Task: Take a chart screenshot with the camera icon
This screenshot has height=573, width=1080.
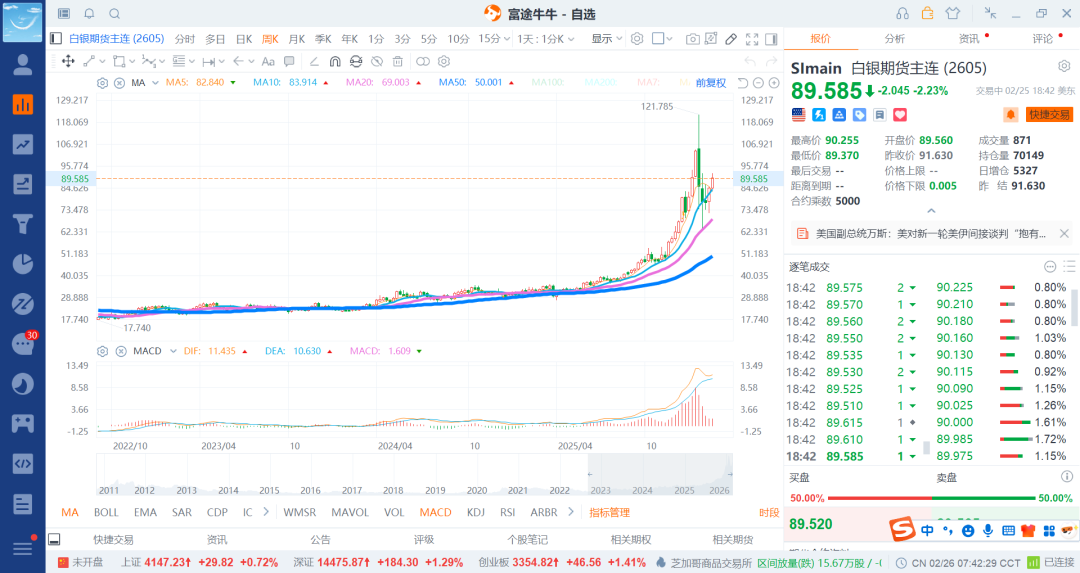Action: pos(692,39)
